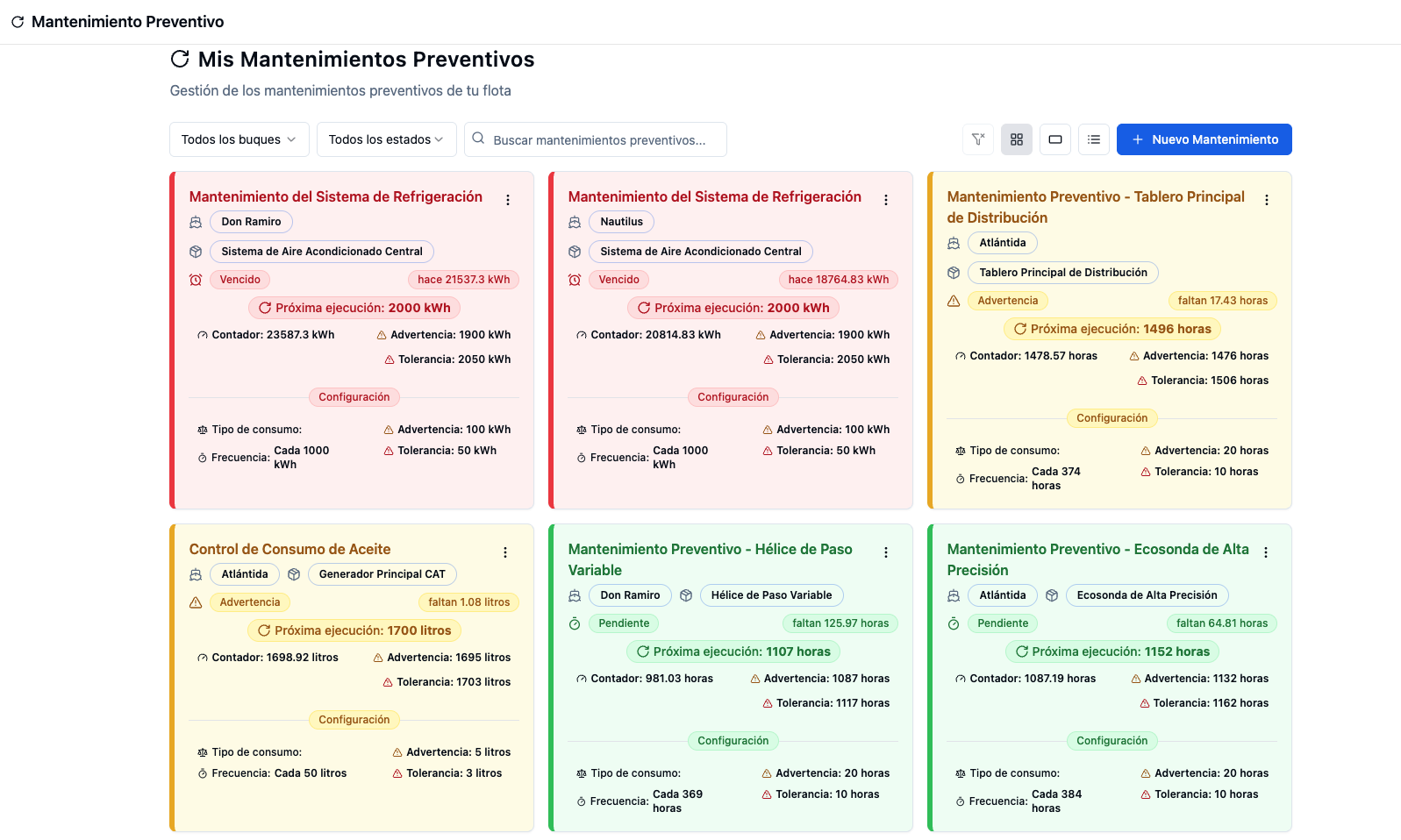The width and height of the screenshot is (1401, 840).
Task: Click the rotating-arrow icon in the top navigation bar
Action: [18, 21]
